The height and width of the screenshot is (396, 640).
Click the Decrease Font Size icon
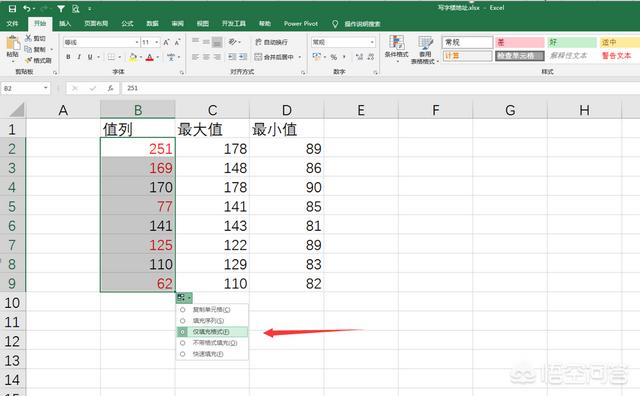[x=177, y=42]
